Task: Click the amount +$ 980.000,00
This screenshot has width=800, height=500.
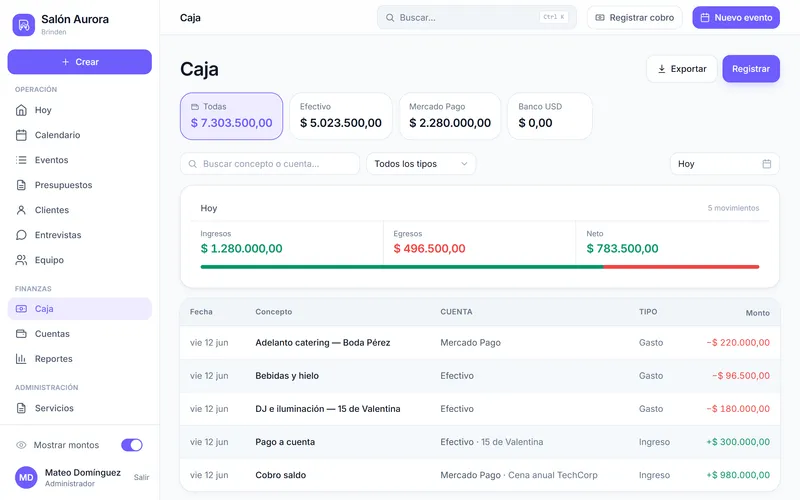Action: click(738, 475)
